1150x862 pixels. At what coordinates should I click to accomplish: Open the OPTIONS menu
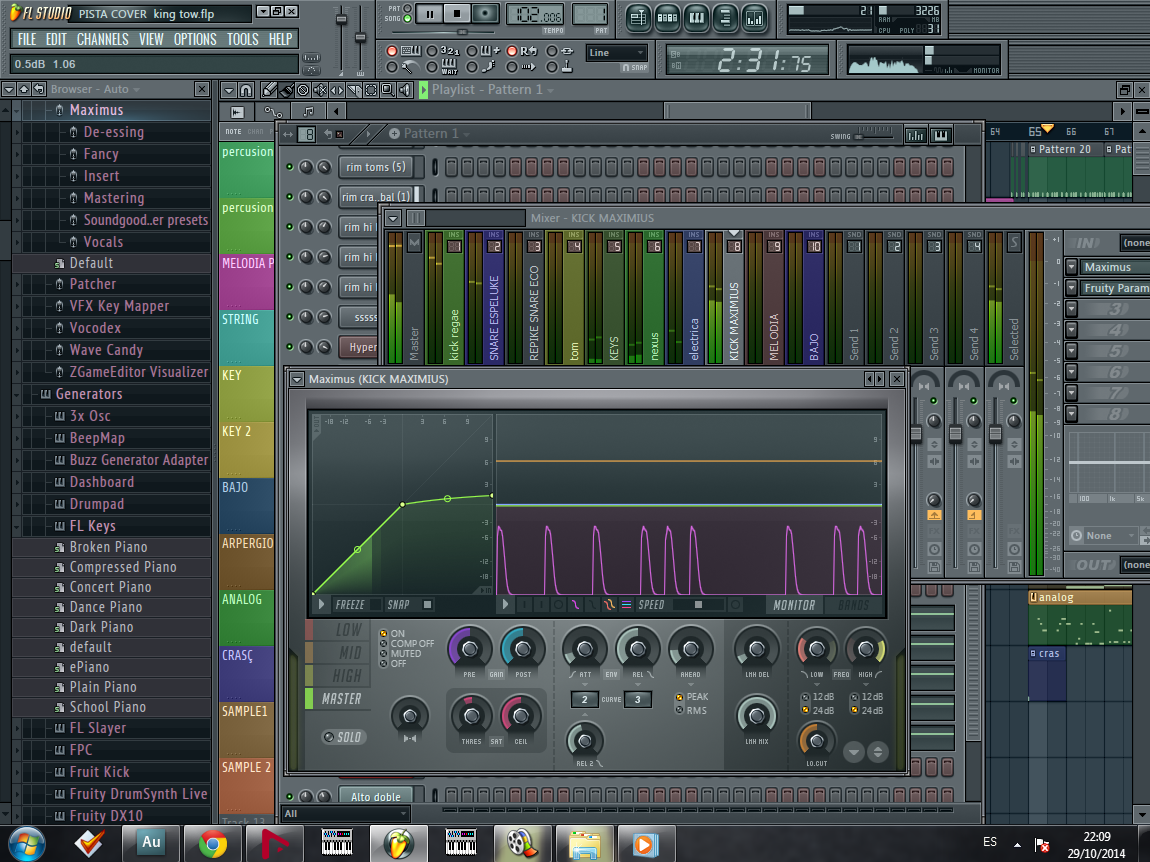195,40
